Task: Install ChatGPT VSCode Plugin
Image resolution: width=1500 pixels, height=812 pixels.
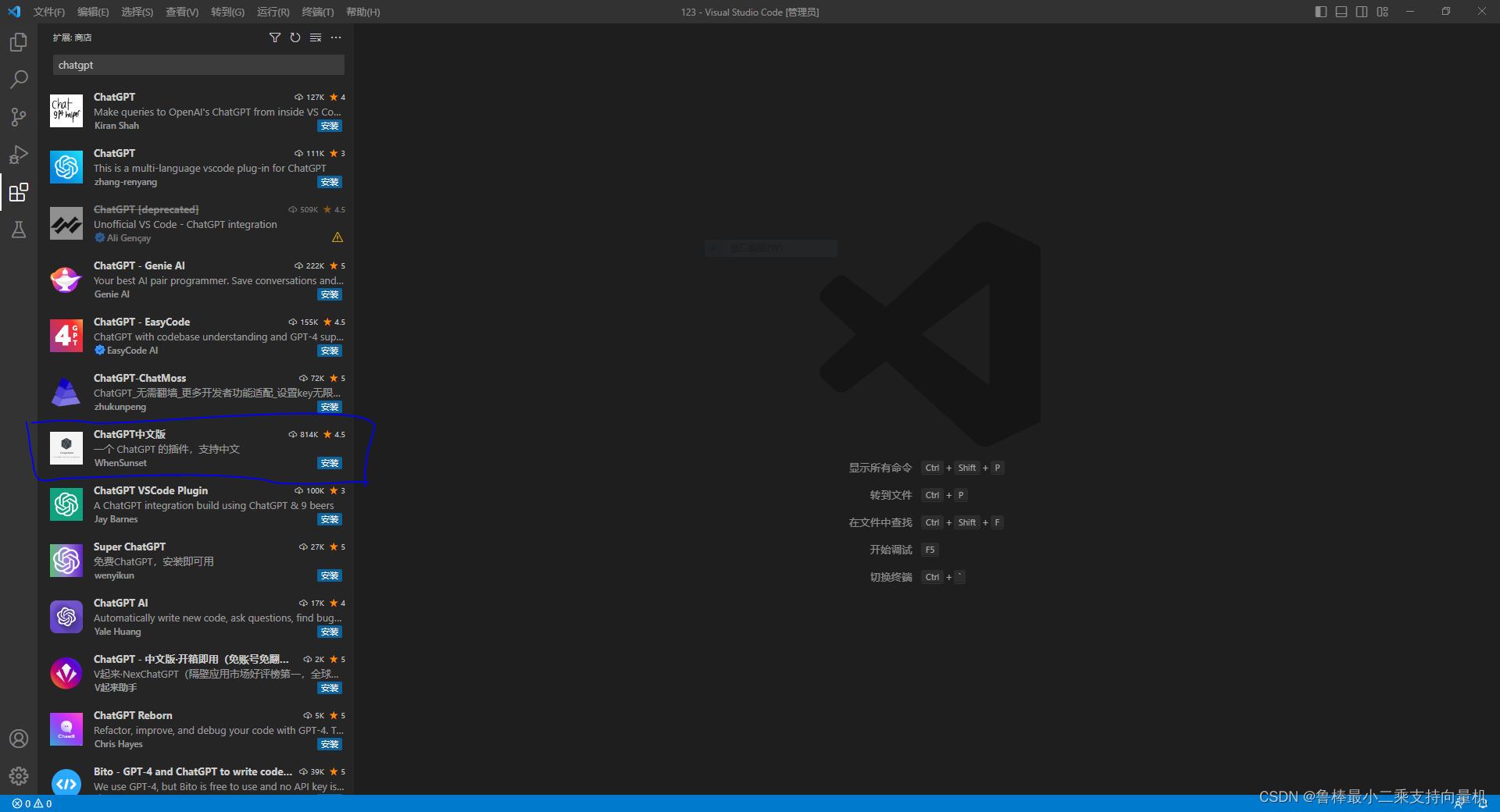Action: (330, 519)
